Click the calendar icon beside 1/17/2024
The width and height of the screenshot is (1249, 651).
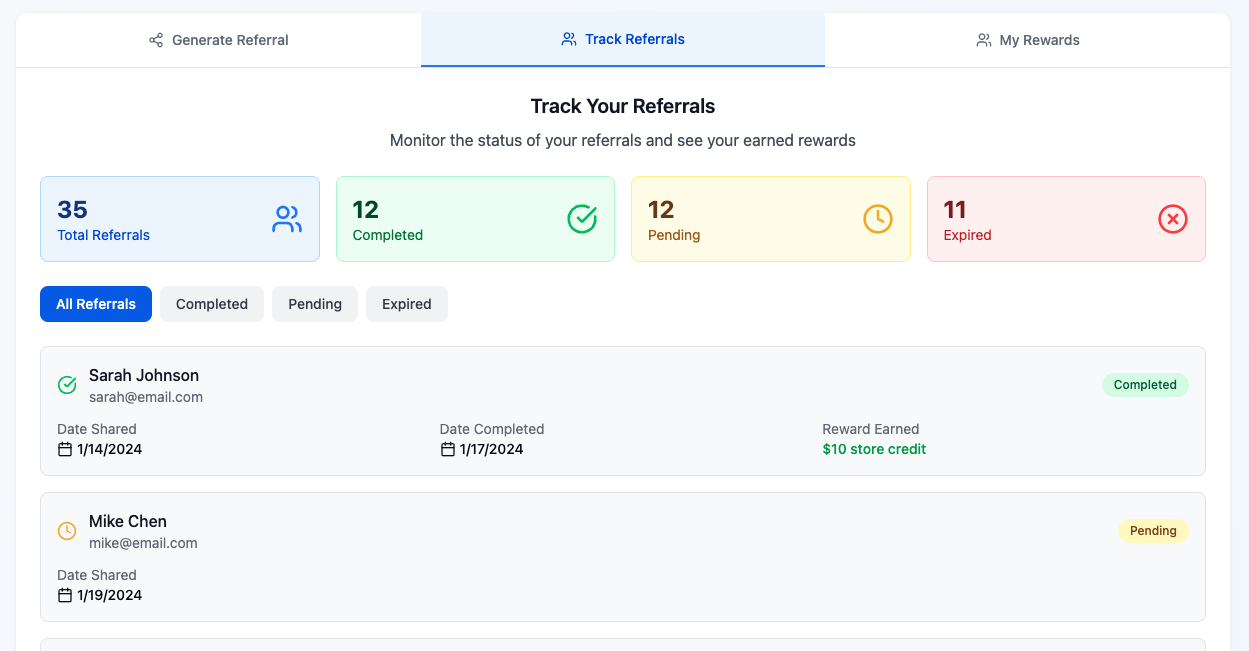tap(448, 449)
